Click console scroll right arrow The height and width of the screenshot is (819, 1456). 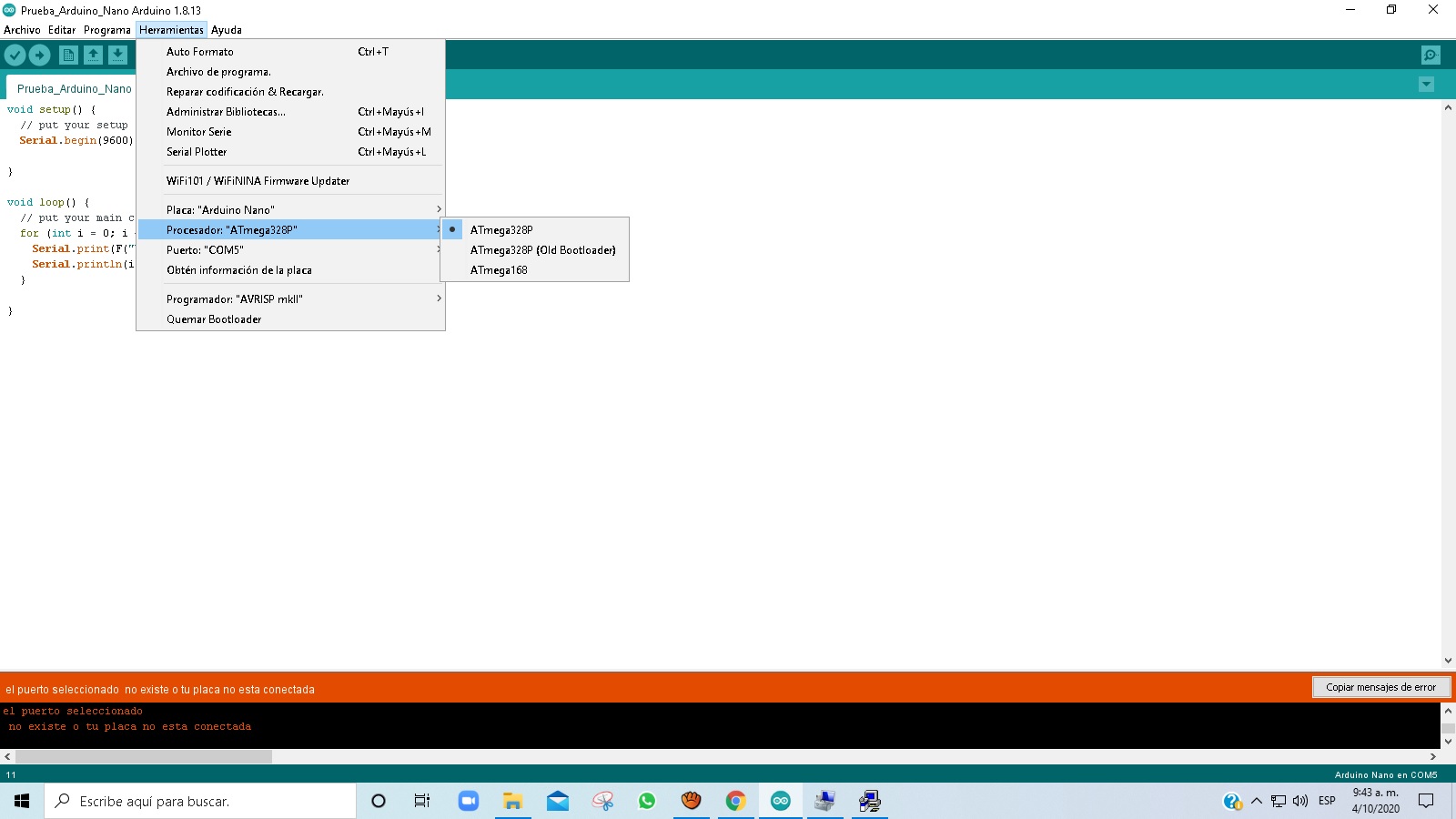tap(1433, 756)
